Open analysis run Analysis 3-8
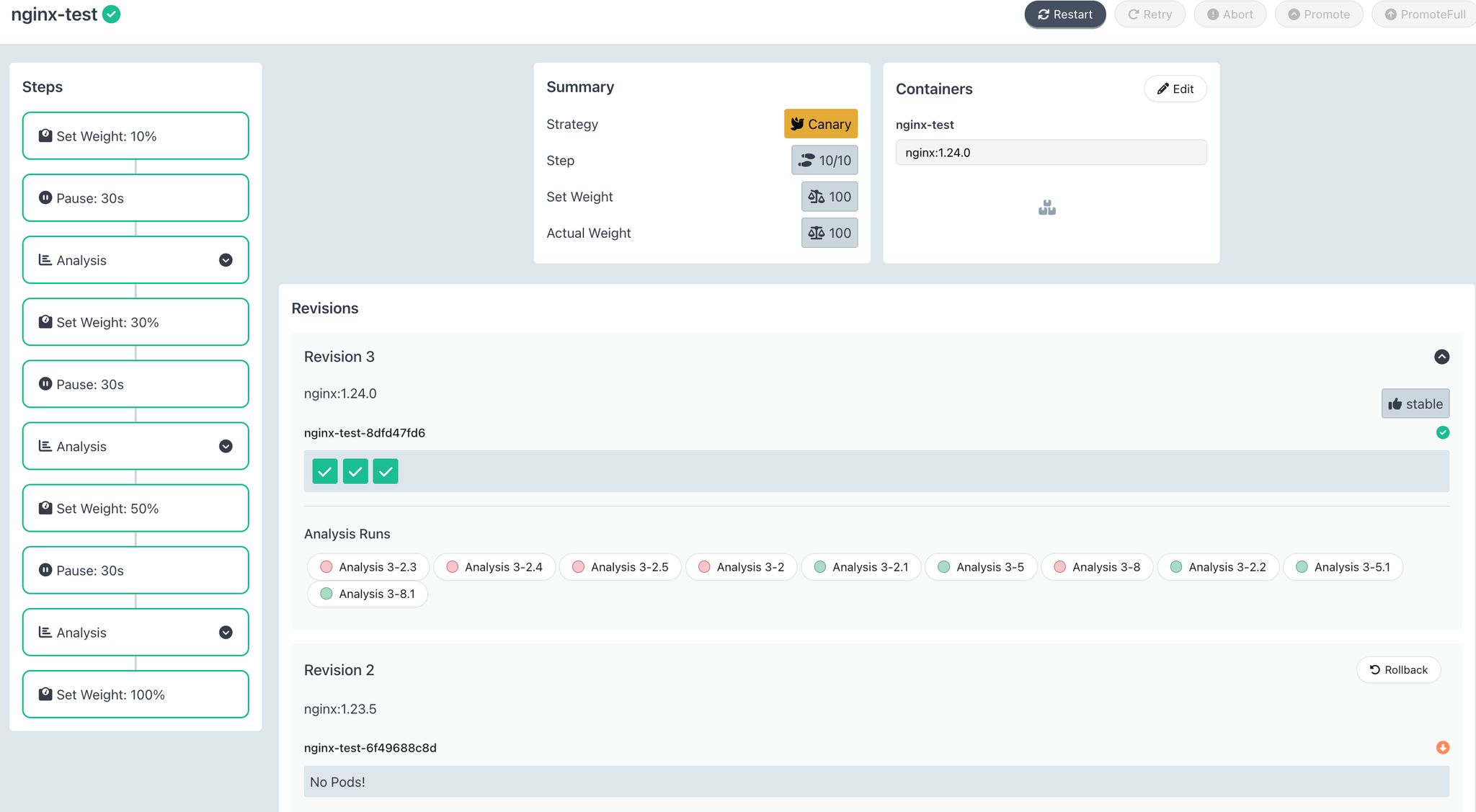 tap(1097, 567)
